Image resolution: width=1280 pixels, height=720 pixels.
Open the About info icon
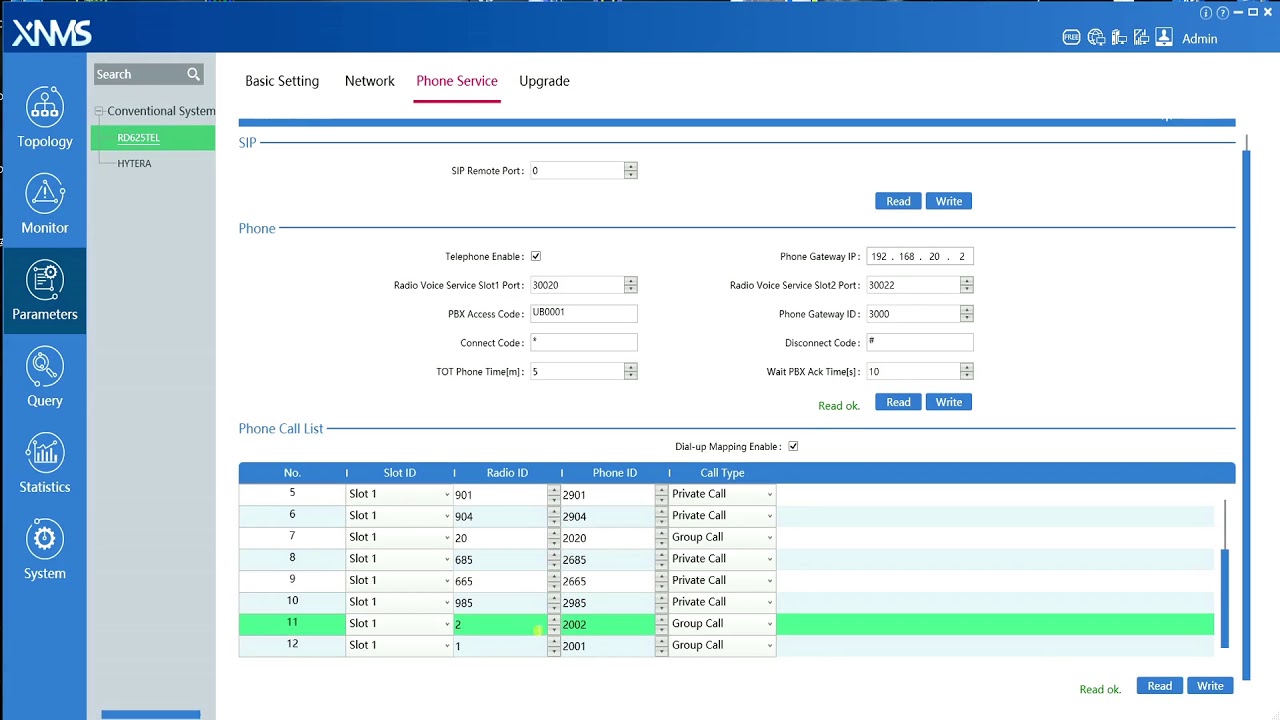[x=1206, y=13]
